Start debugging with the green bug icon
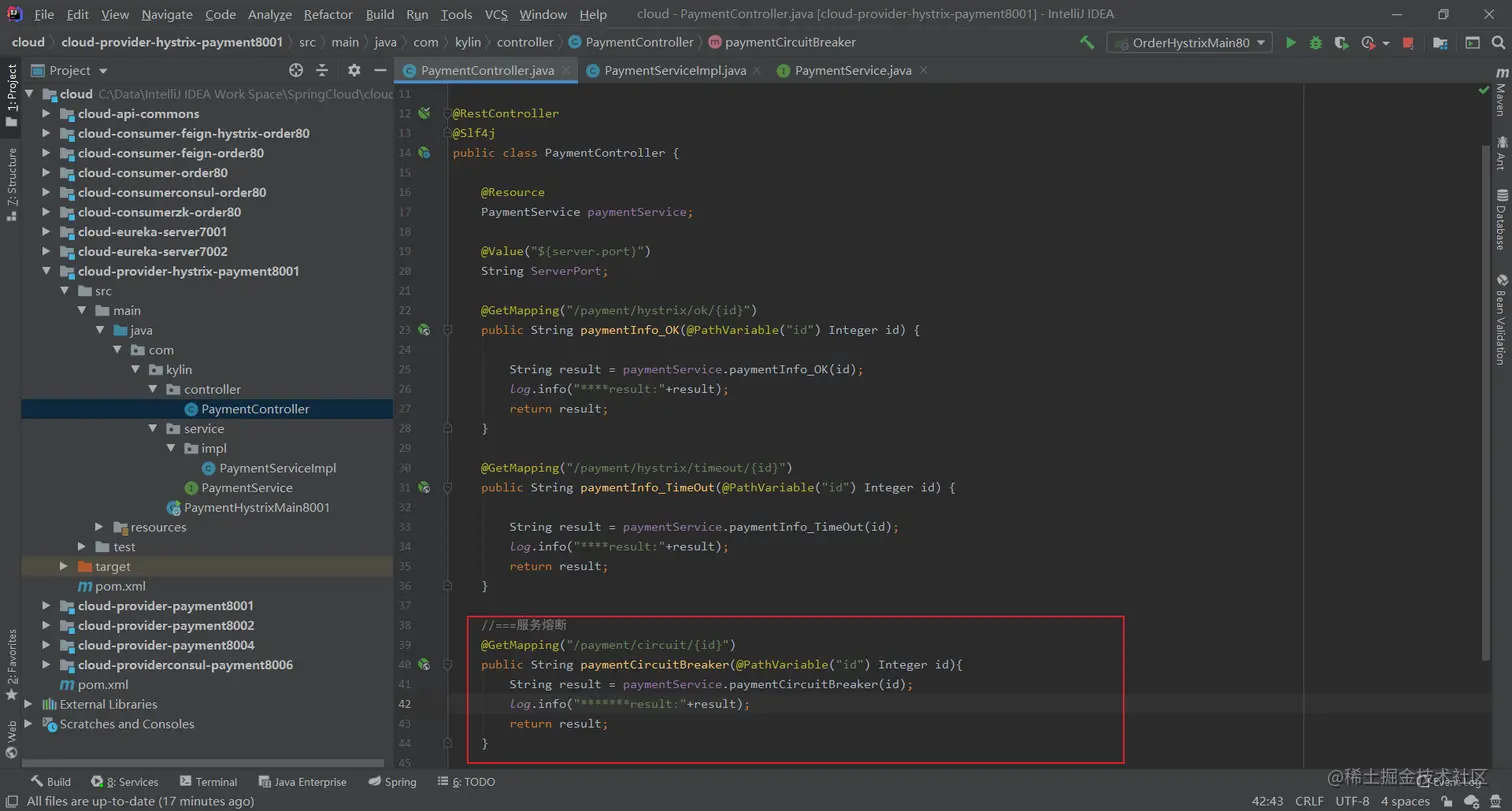Image resolution: width=1512 pixels, height=811 pixels. 1316,43
